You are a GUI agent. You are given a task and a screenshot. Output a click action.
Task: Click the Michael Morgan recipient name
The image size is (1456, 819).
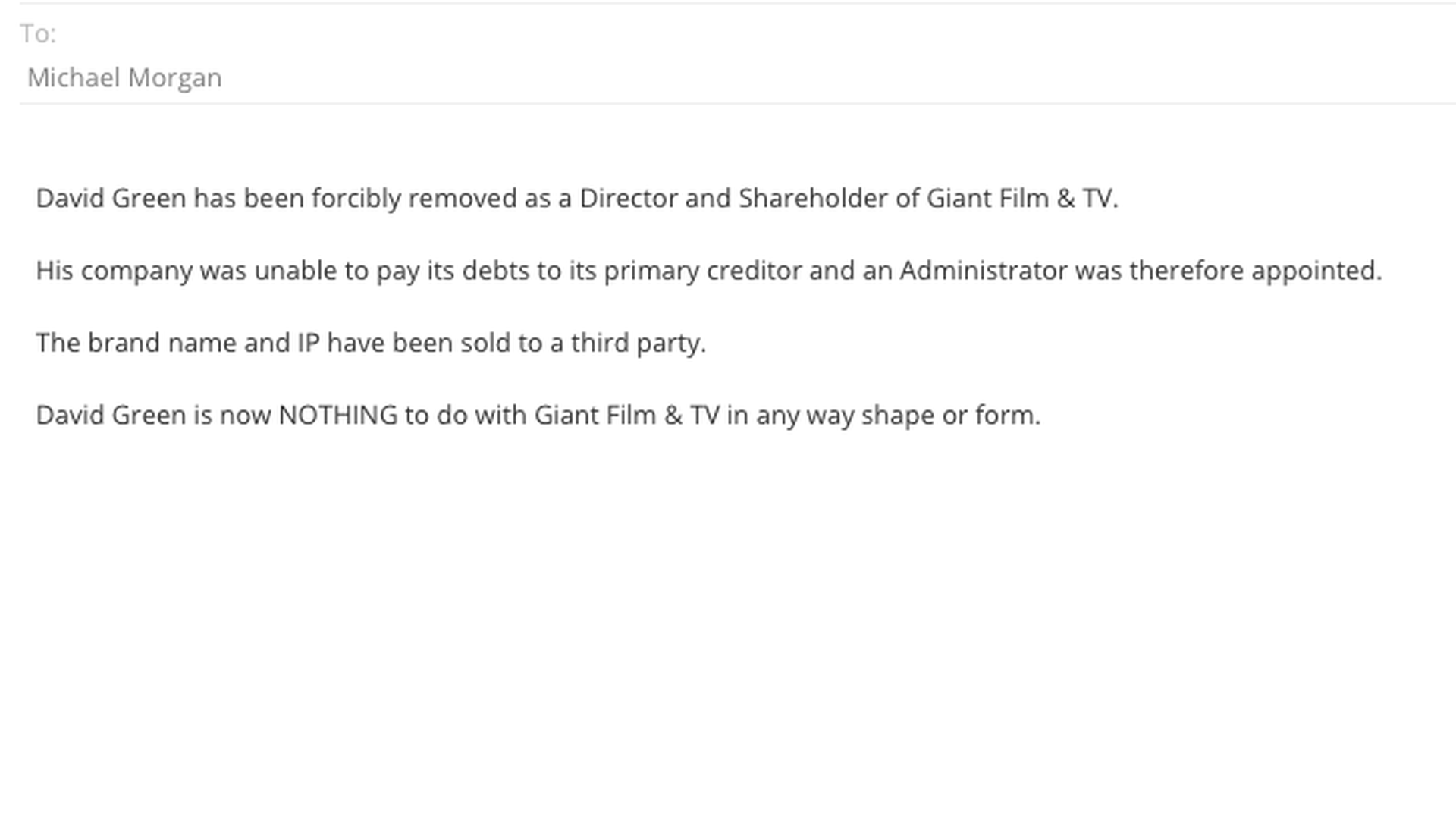(x=124, y=77)
